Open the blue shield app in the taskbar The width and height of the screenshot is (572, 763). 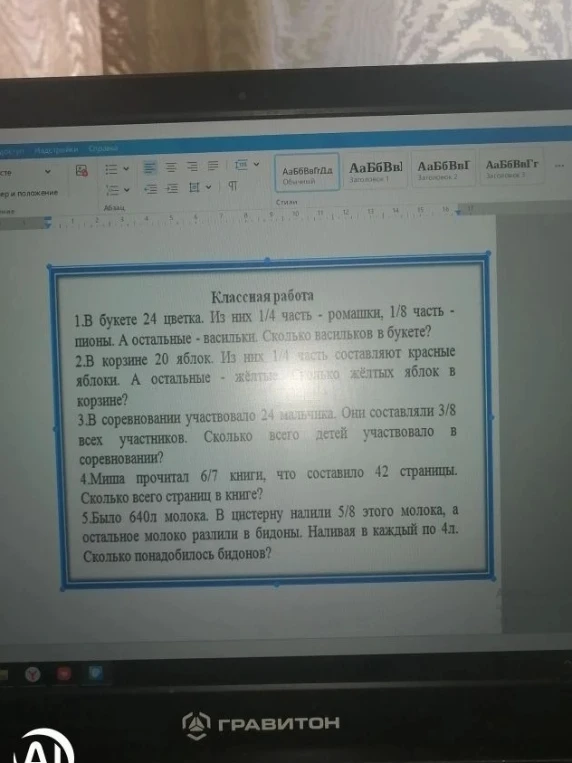[x=95, y=673]
